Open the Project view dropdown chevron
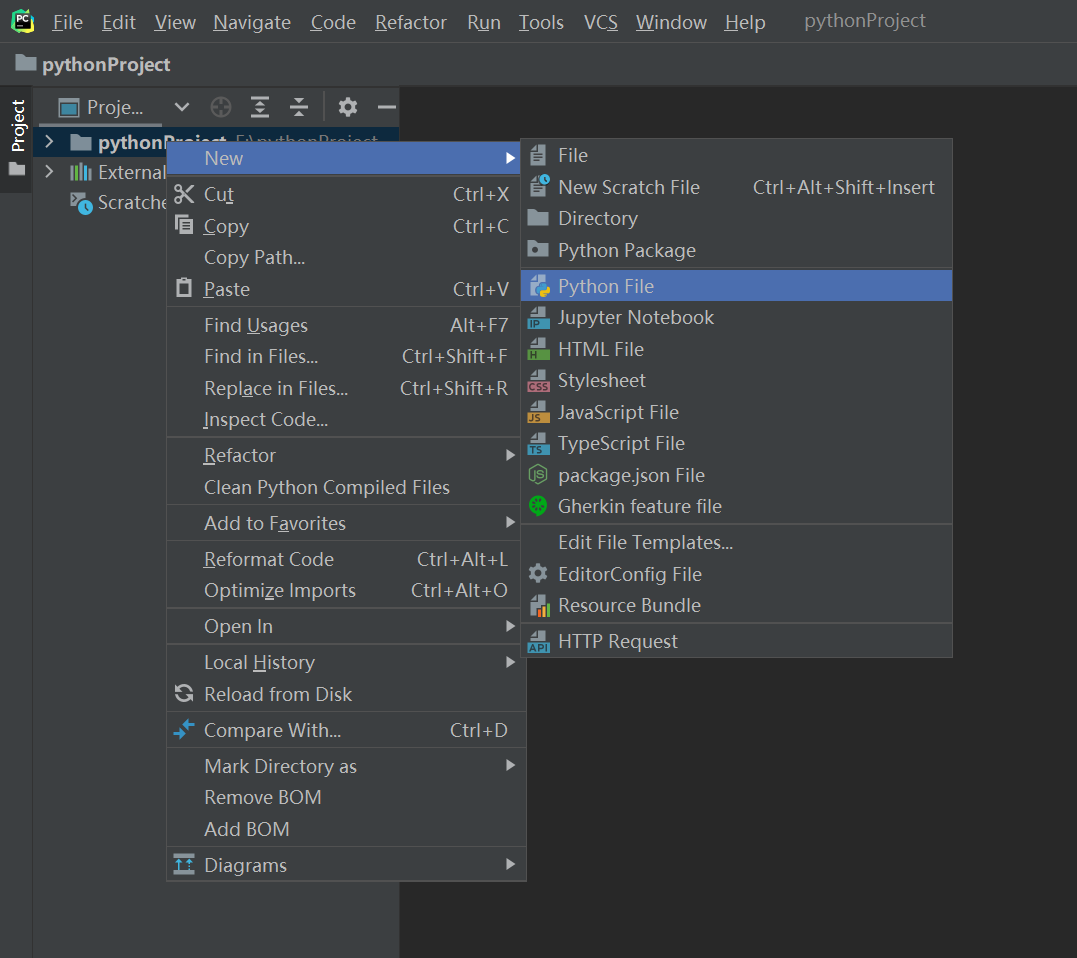This screenshot has height=958, width=1077. click(181, 107)
